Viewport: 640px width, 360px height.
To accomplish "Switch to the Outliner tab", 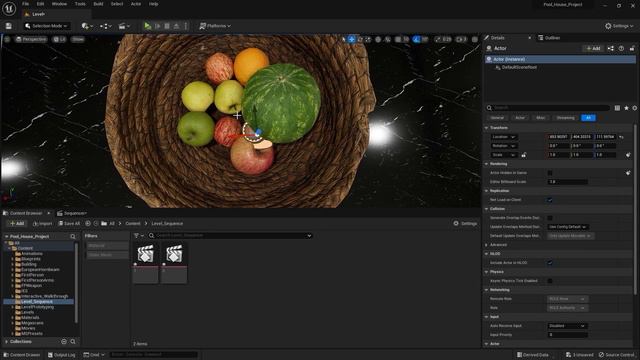I will click(549, 38).
